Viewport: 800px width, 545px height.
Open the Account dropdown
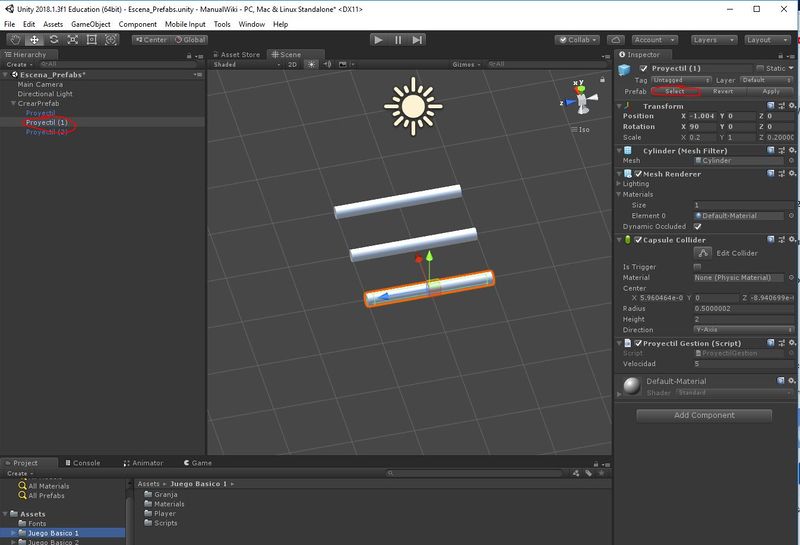coord(655,40)
